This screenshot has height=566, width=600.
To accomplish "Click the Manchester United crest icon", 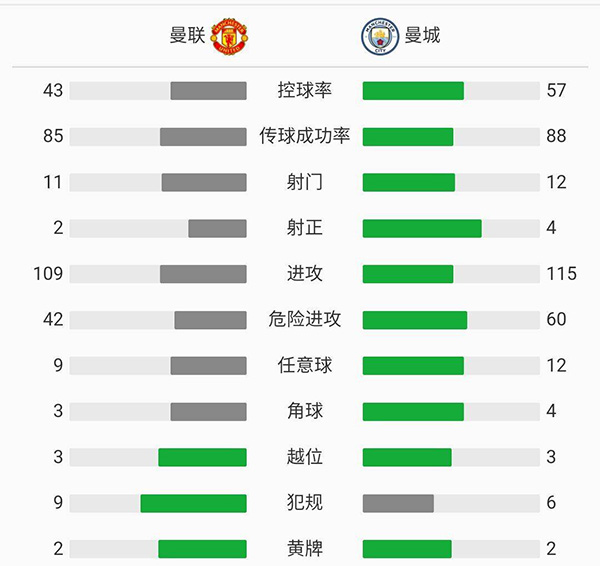I will [x=230, y=37].
